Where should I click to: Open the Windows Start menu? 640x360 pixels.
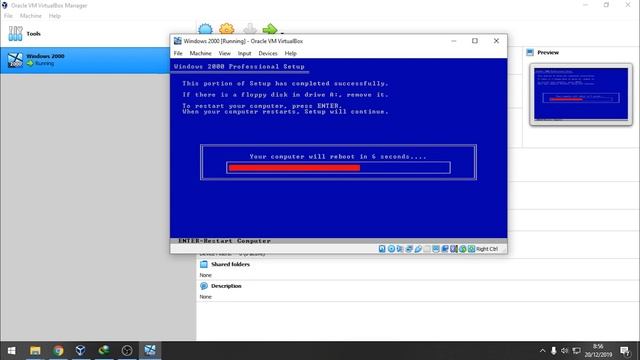[x=11, y=351]
